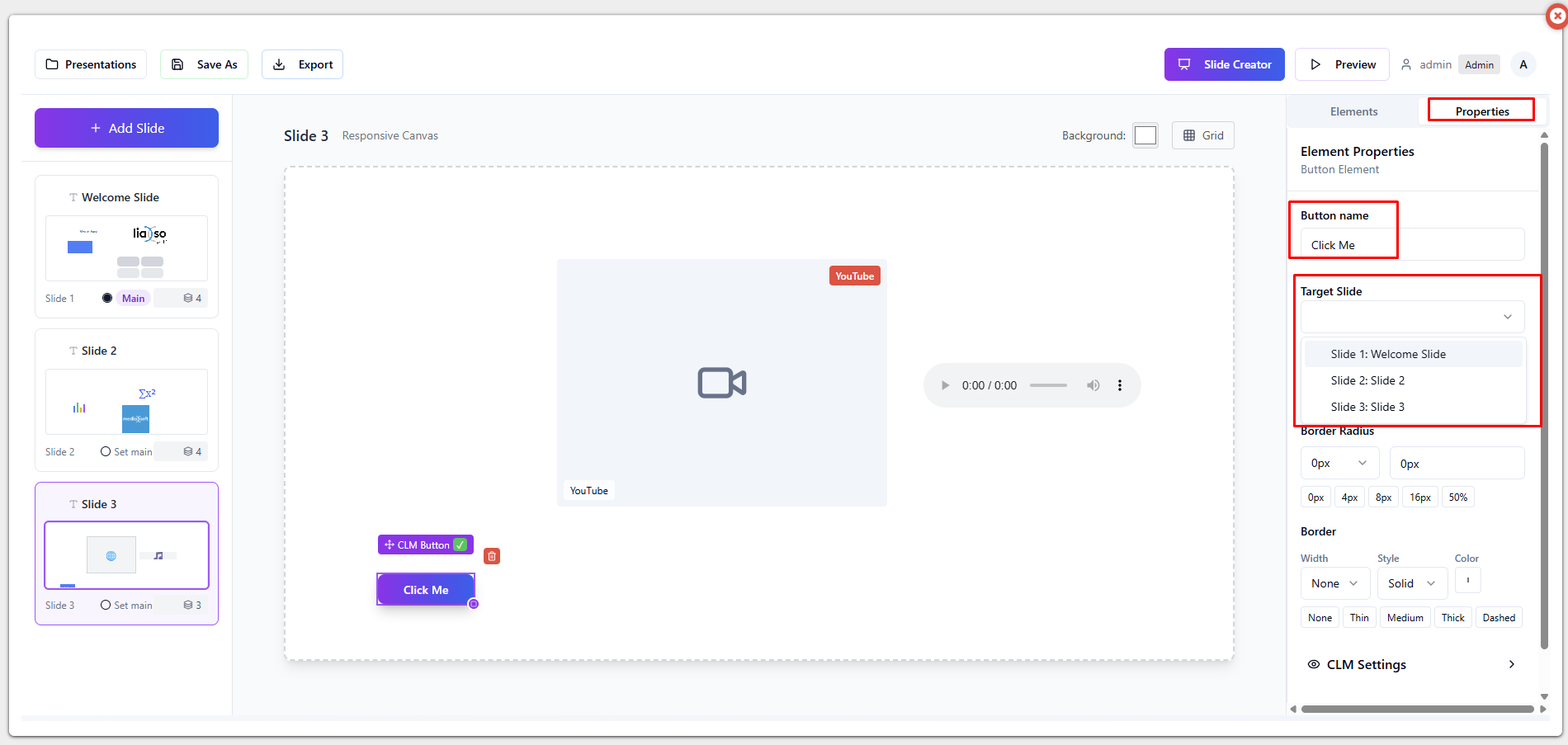Click the audio player play icon
1568x745 pixels.
[945, 385]
